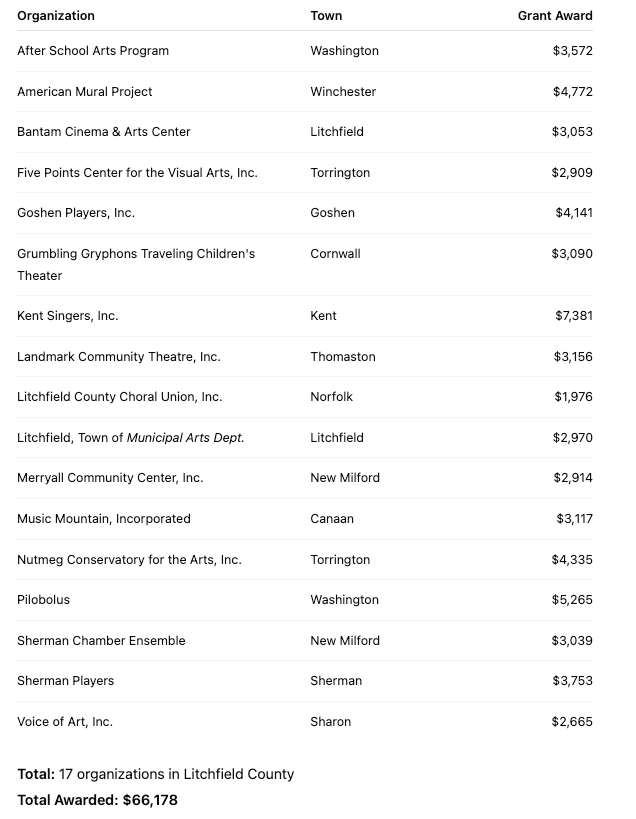Click the Sharon town cell
This screenshot has height=819, width=636.
331,722
